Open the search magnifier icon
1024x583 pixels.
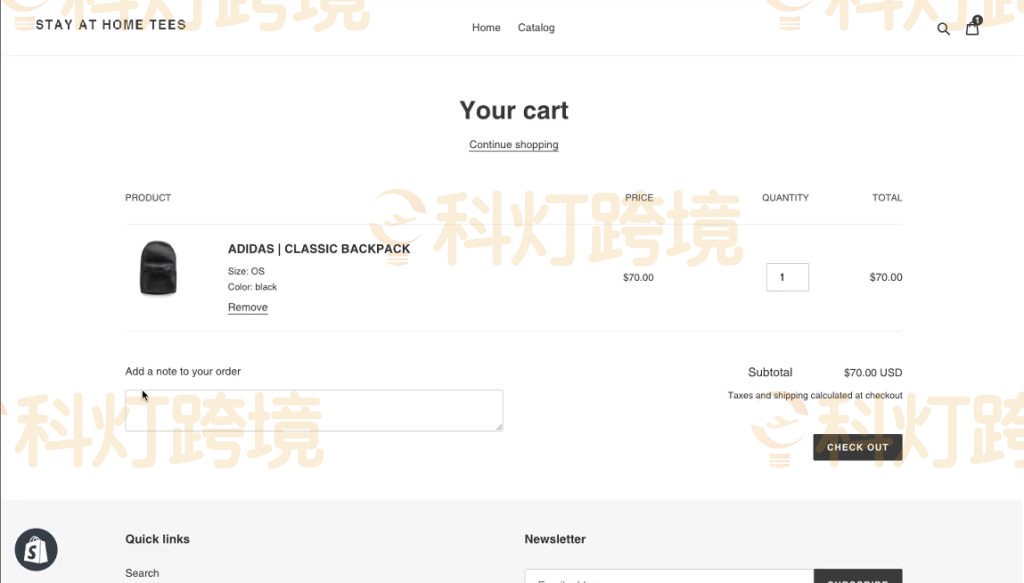[943, 29]
